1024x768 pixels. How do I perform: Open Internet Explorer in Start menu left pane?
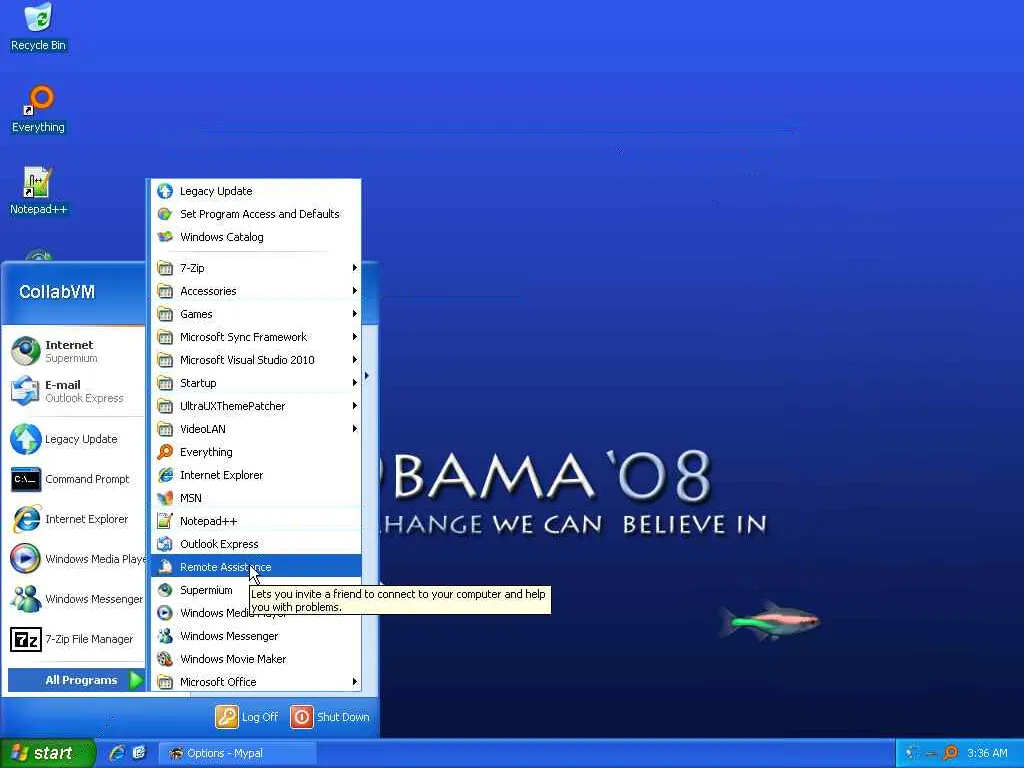(73, 519)
